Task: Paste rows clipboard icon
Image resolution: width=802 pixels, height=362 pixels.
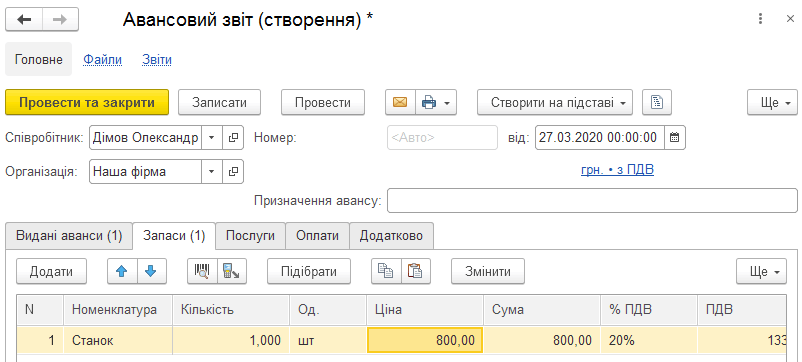Action: point(415,271)
